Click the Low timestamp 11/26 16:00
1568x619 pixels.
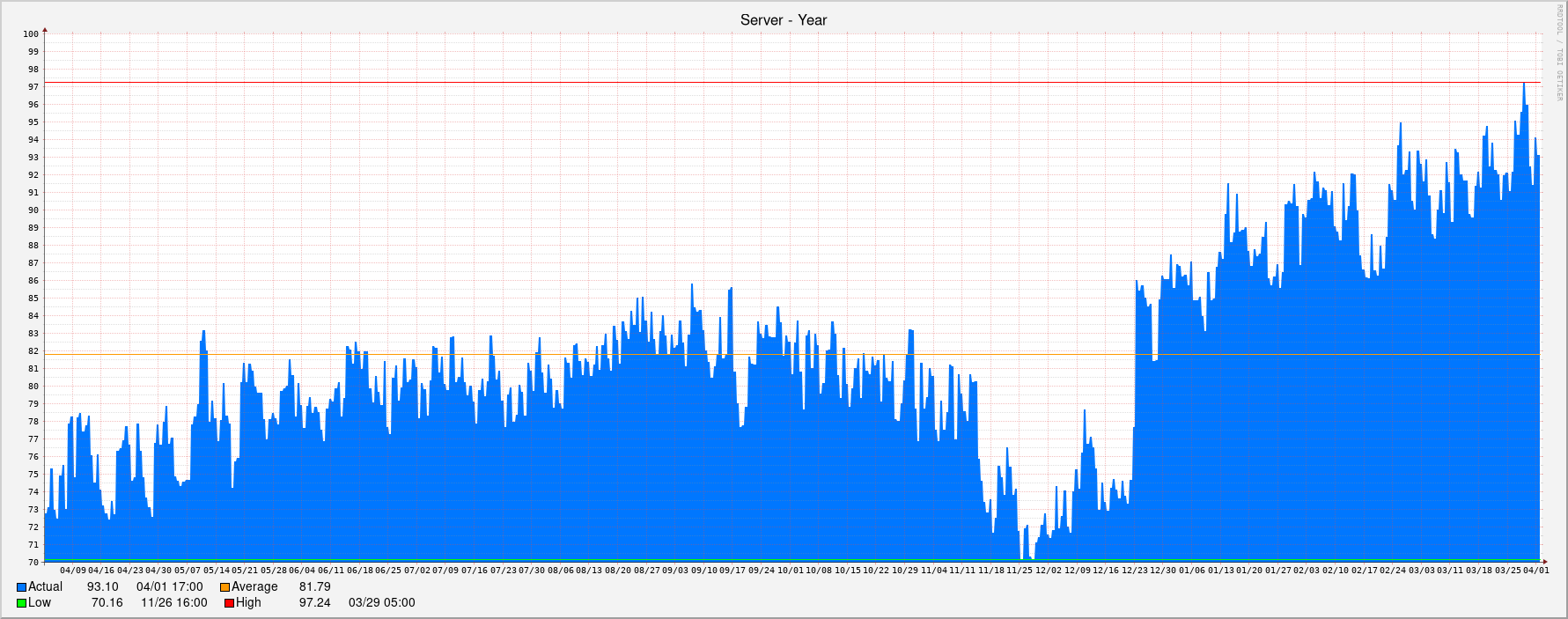click(x=173, y=603)
